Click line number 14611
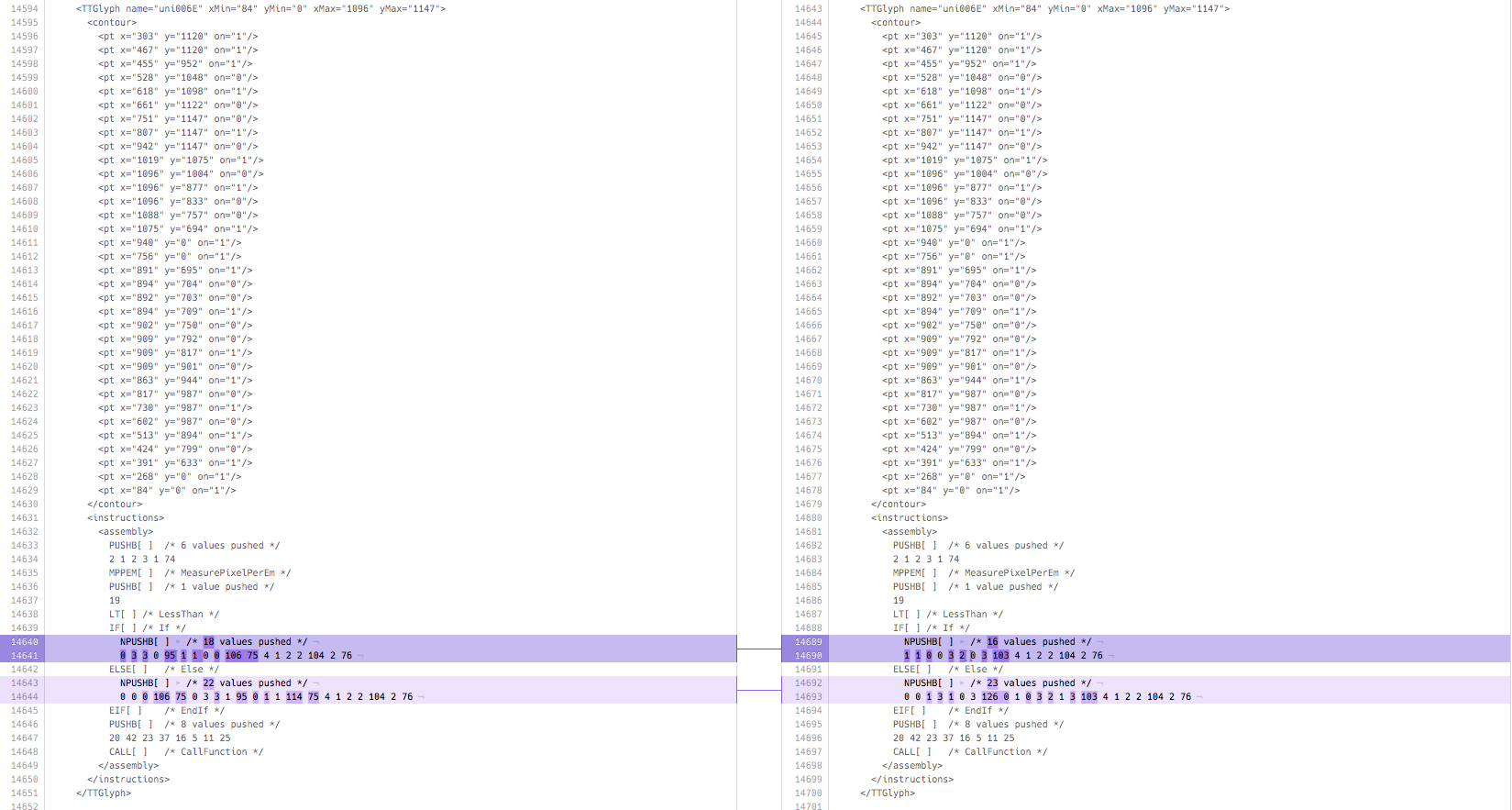The height and width of the screenshot is (810, 1512). 25,243
